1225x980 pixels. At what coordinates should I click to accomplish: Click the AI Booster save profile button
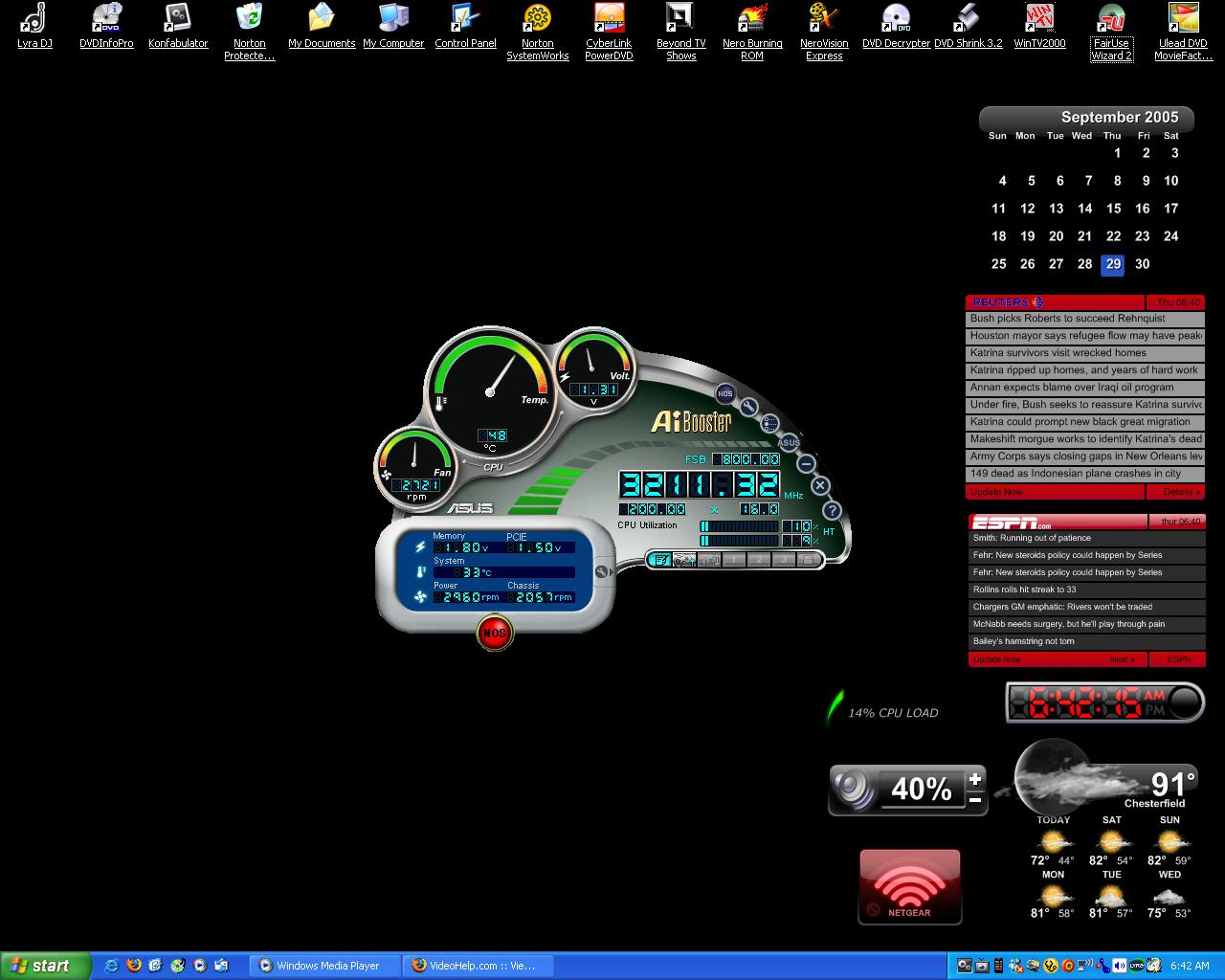[808, 560]
